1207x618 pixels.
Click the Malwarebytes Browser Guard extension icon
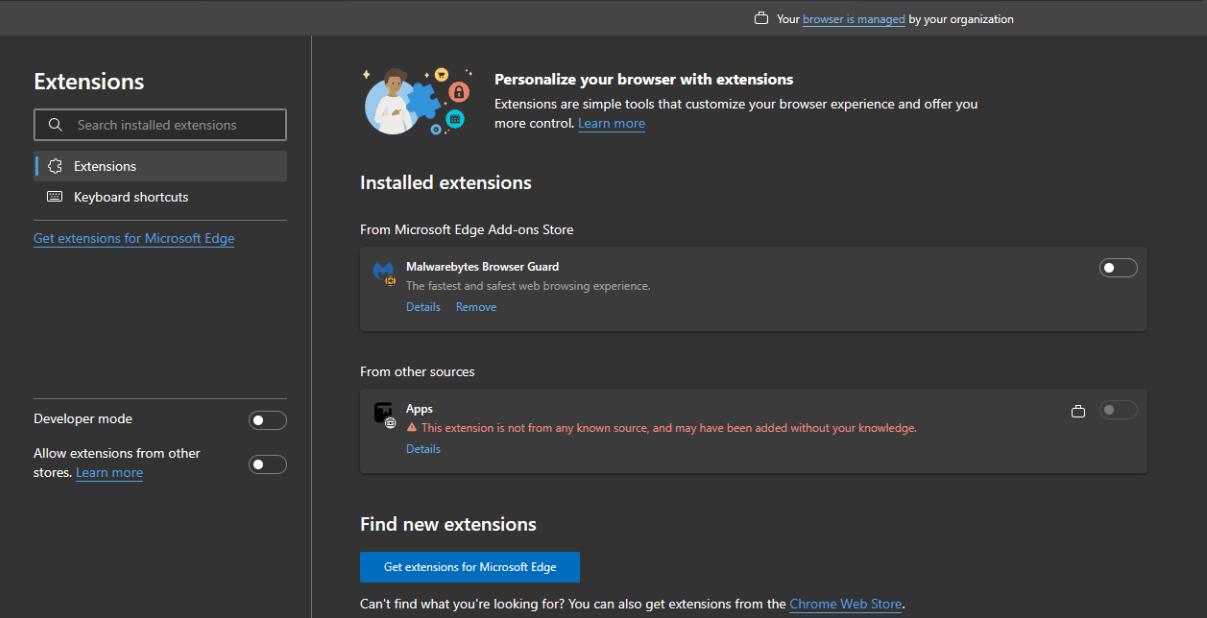384,272
